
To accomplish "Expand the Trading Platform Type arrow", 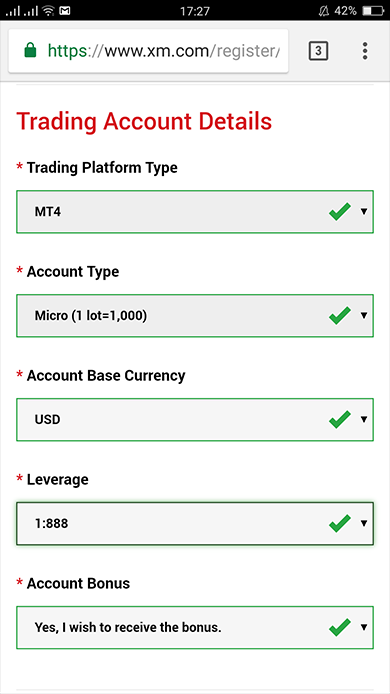I will 364,212.
